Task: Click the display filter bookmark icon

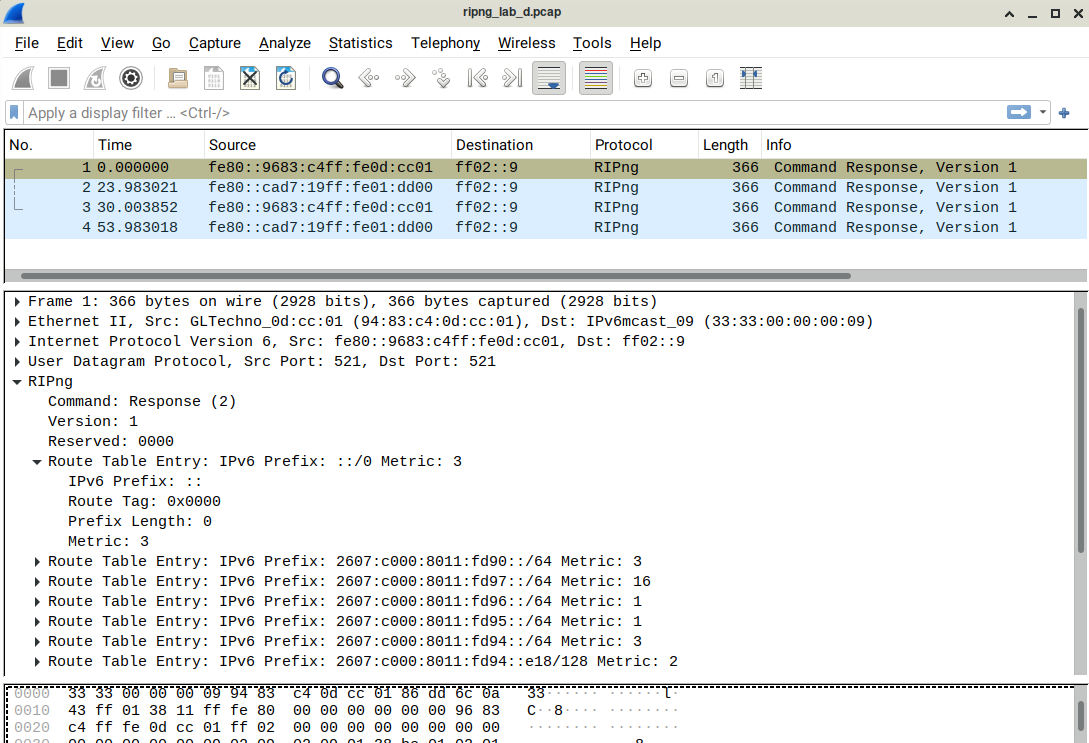Action: coord(15,113)
